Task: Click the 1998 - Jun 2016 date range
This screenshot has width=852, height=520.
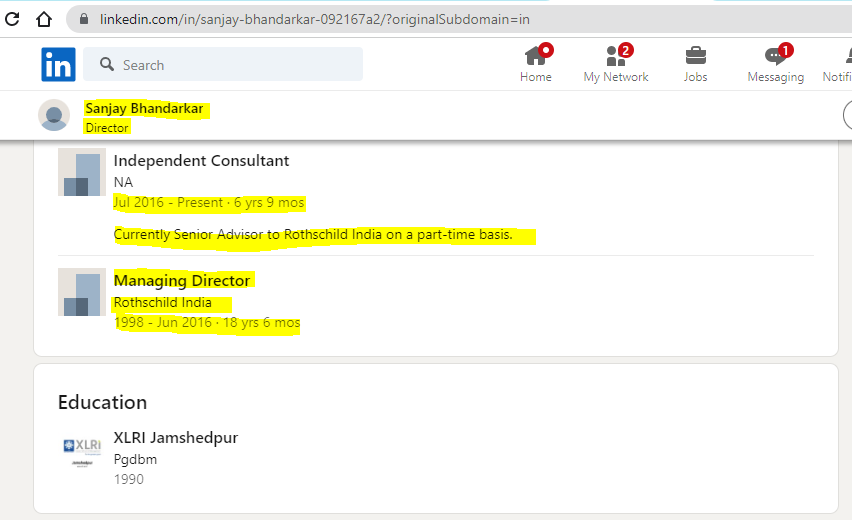Action: (x=206, y=323)
